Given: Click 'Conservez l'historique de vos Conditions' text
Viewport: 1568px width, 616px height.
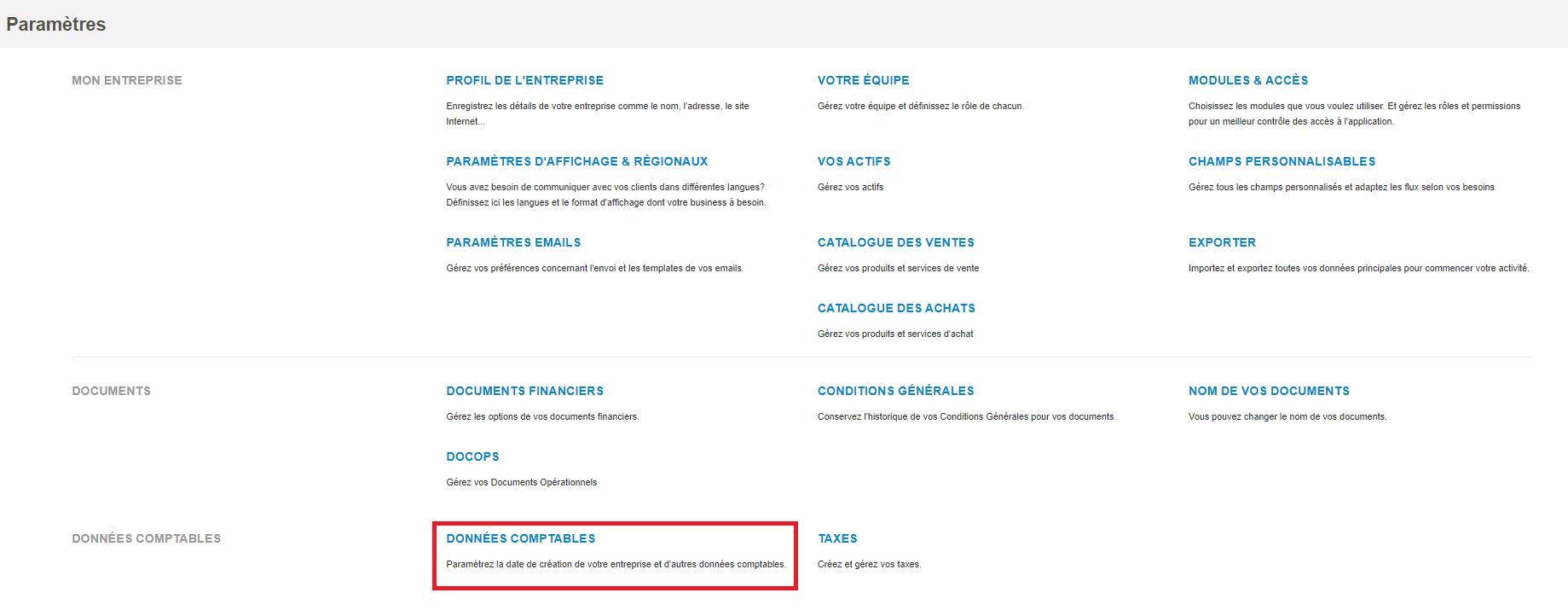Looking at the screenshot, I should (x=966, y=416).
